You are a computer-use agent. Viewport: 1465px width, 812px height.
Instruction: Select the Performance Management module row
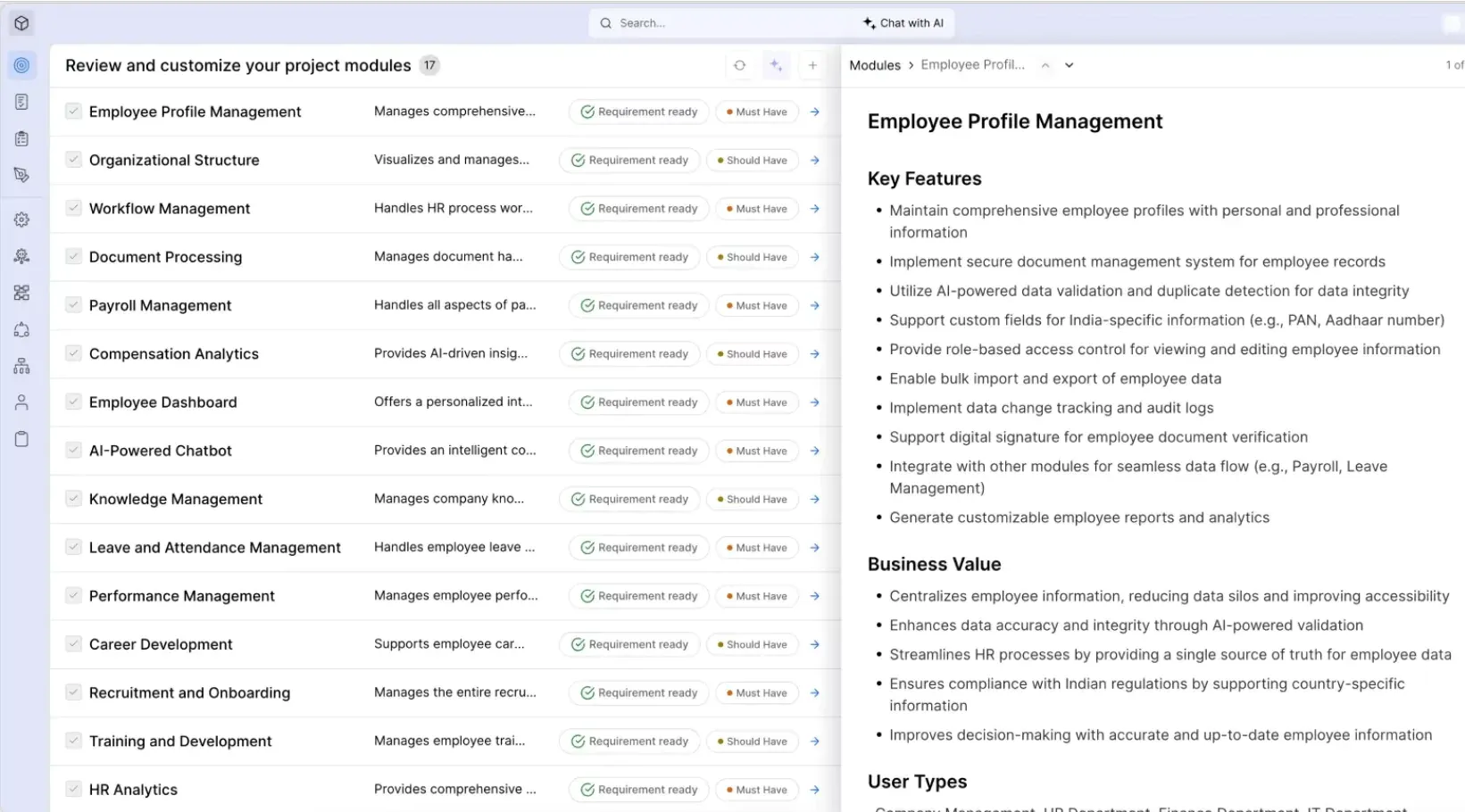point(182,596)
